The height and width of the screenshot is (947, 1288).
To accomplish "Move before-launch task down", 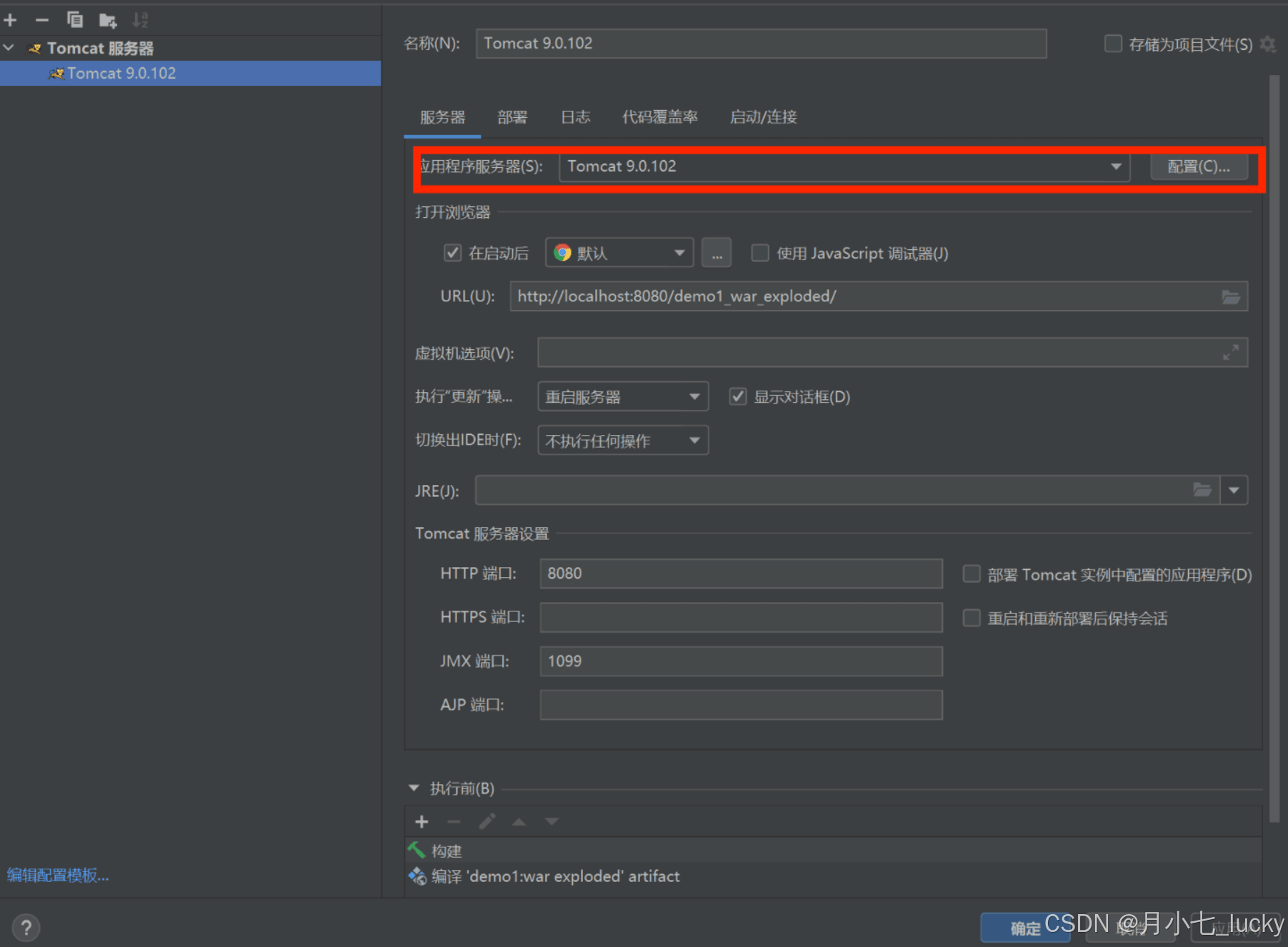I will coord(551,822).
